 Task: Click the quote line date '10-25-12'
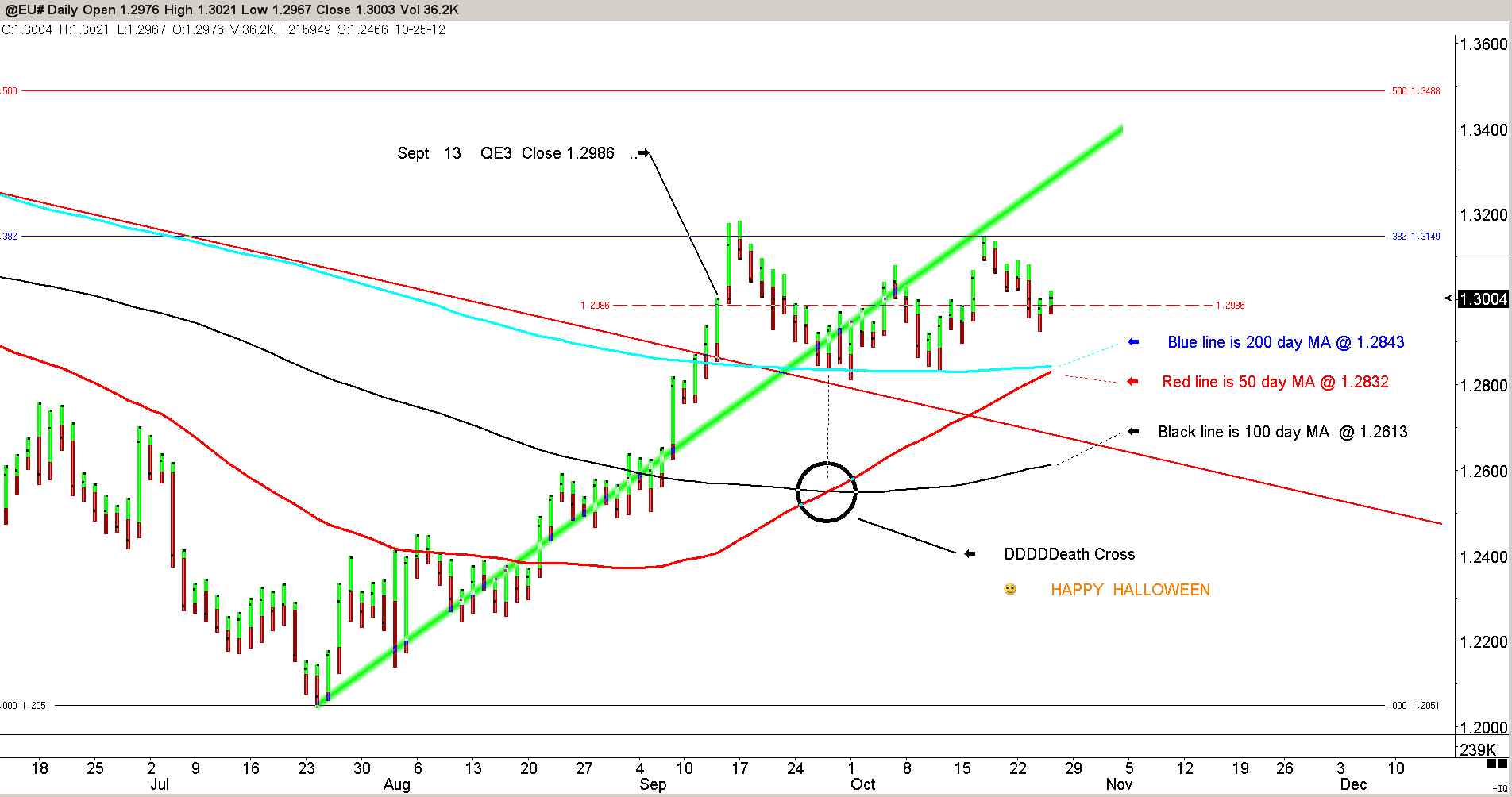click(420, 30)
